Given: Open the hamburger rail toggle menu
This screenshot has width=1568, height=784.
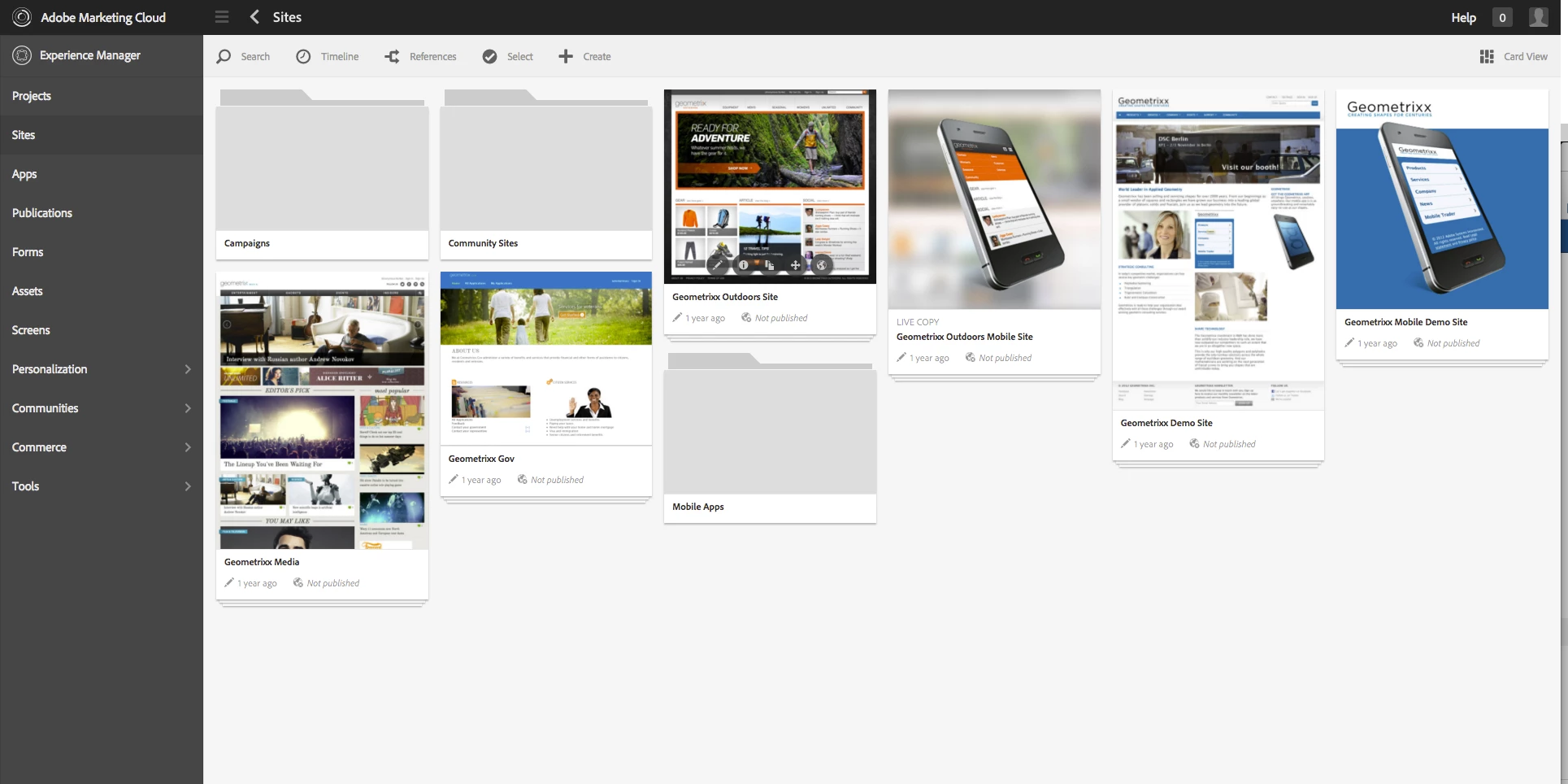Looking at the screenshot, I should coord(222,17).
